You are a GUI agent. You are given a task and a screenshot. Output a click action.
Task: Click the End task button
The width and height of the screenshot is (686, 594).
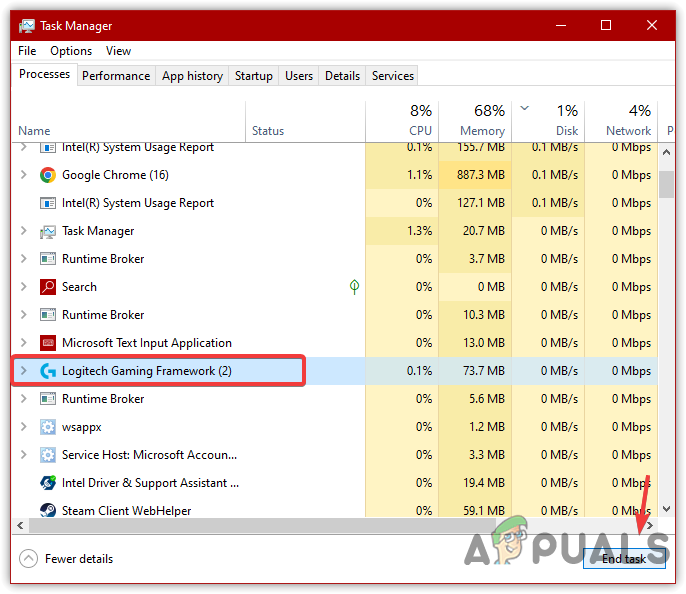coord(624,559)
